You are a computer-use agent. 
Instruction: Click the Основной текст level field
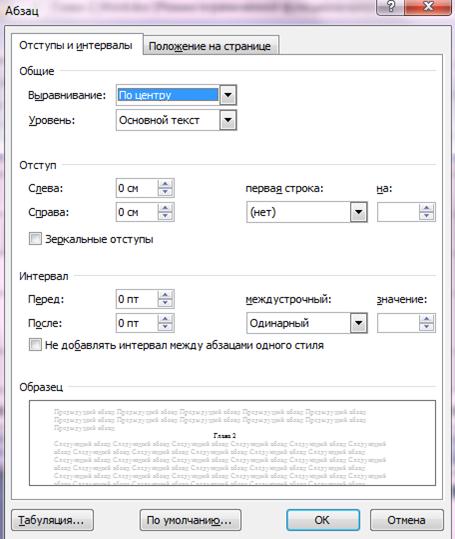168,120
